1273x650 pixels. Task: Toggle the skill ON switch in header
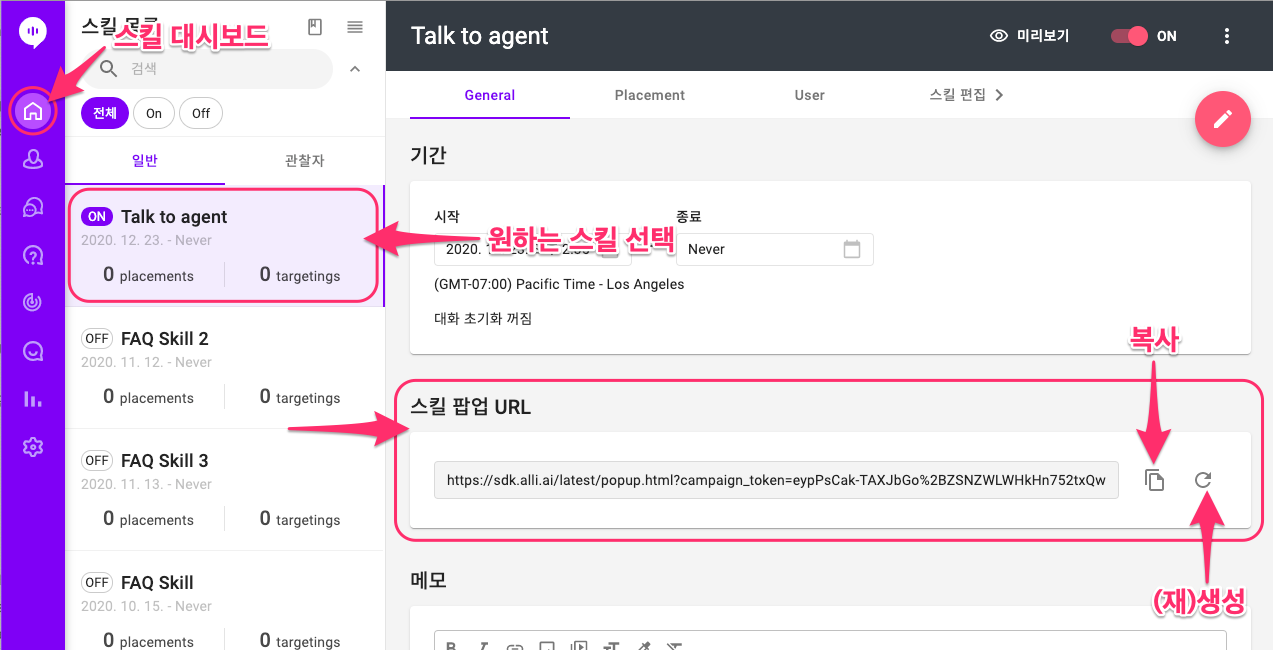[x=1129, y=36]
